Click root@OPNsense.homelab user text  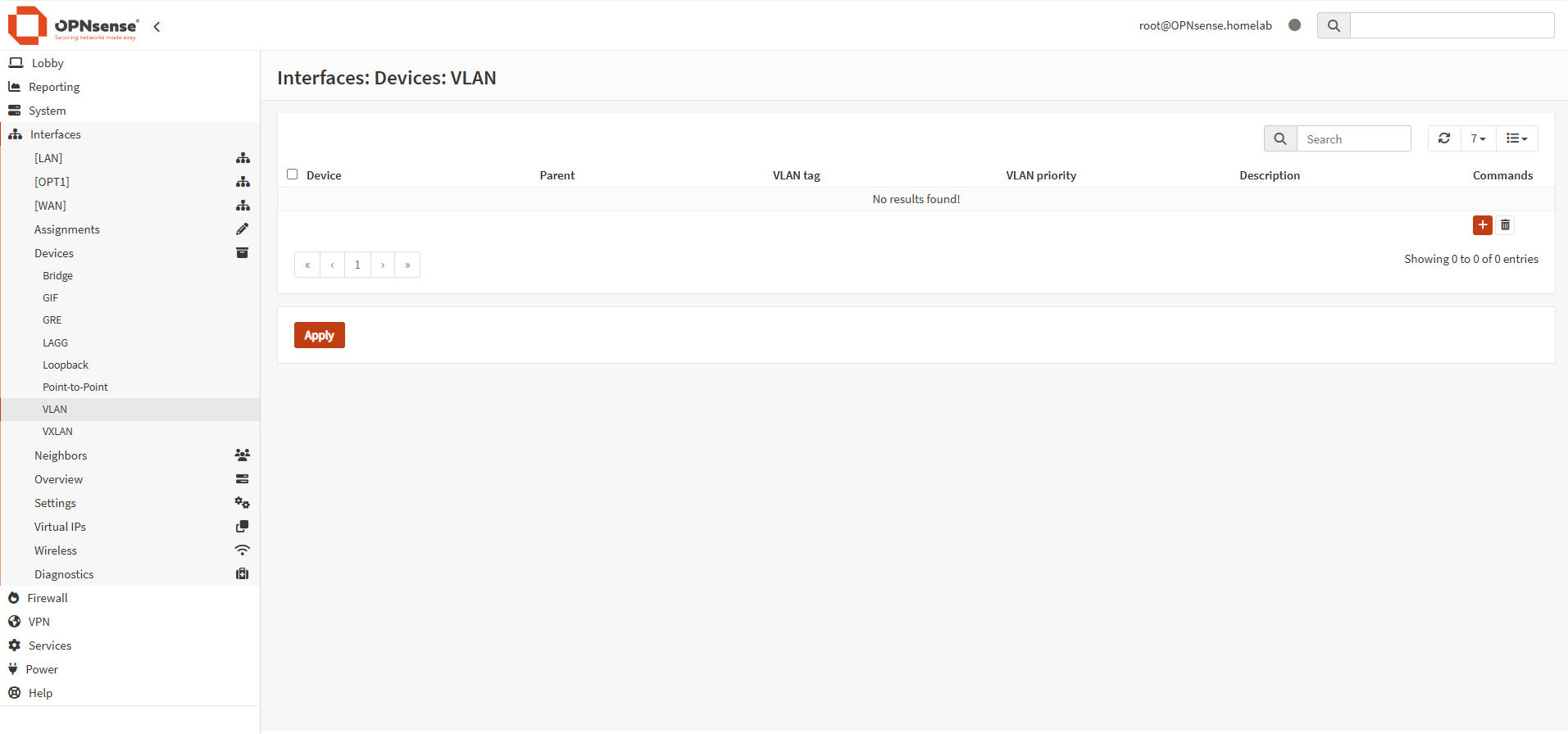coord(1205,25)
